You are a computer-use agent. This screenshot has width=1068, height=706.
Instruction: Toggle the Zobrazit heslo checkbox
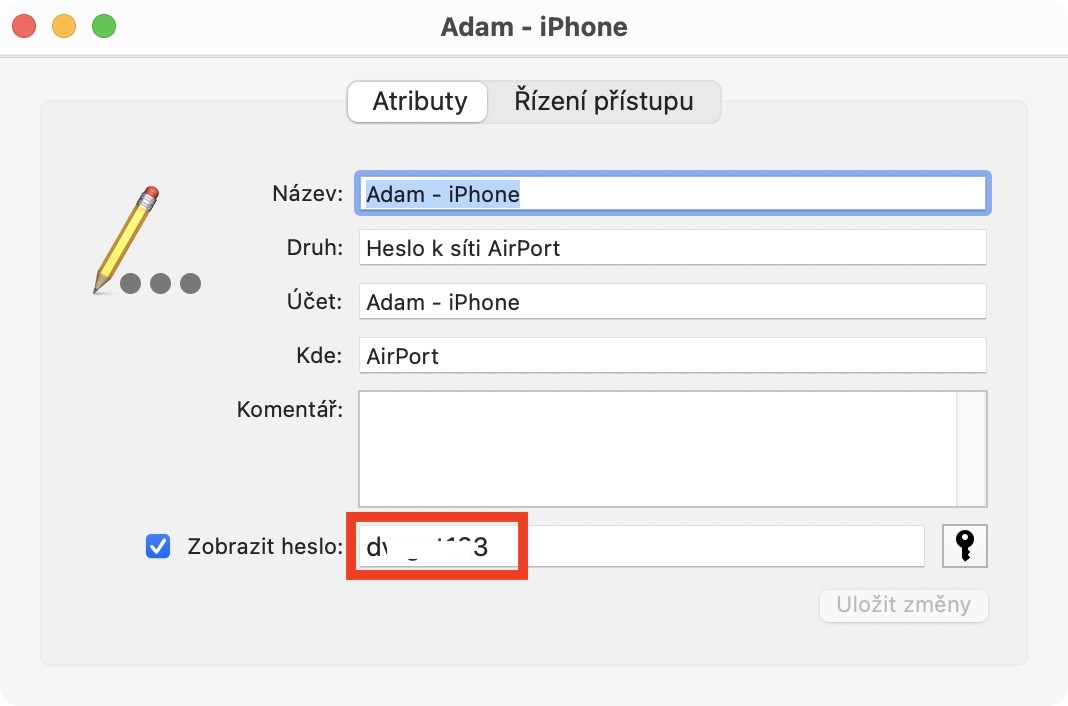point(158,546)
